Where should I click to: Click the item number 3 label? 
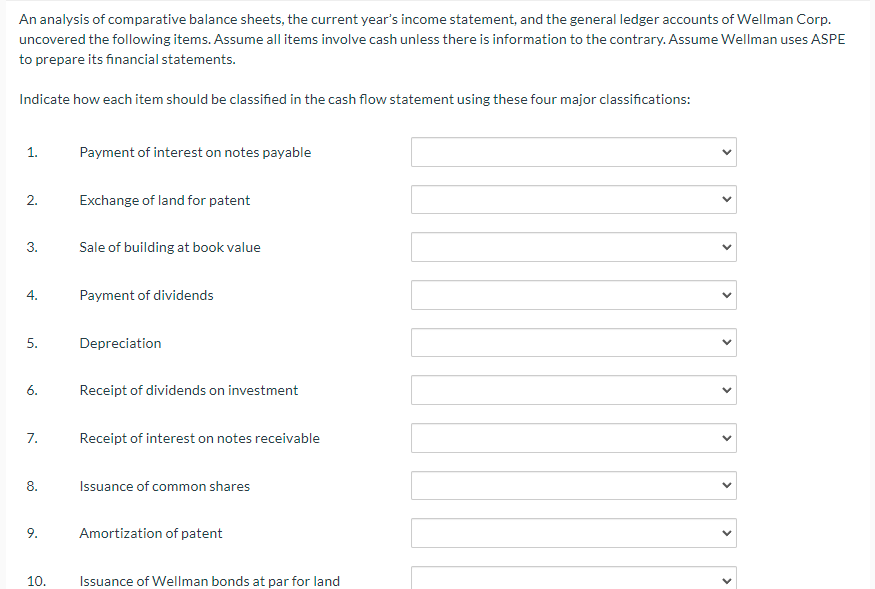(32, 247)
